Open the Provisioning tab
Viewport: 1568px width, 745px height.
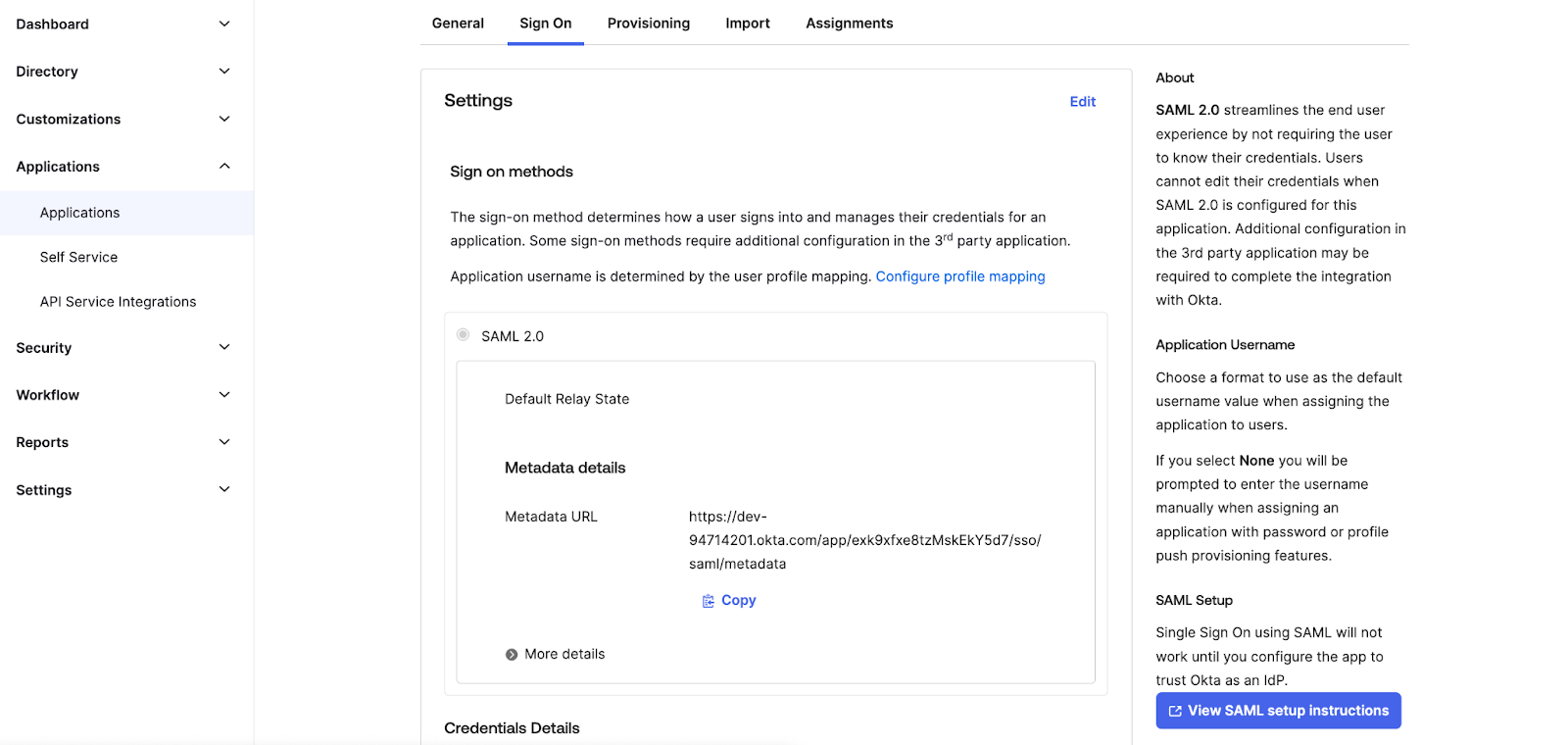tap(648, 24)
